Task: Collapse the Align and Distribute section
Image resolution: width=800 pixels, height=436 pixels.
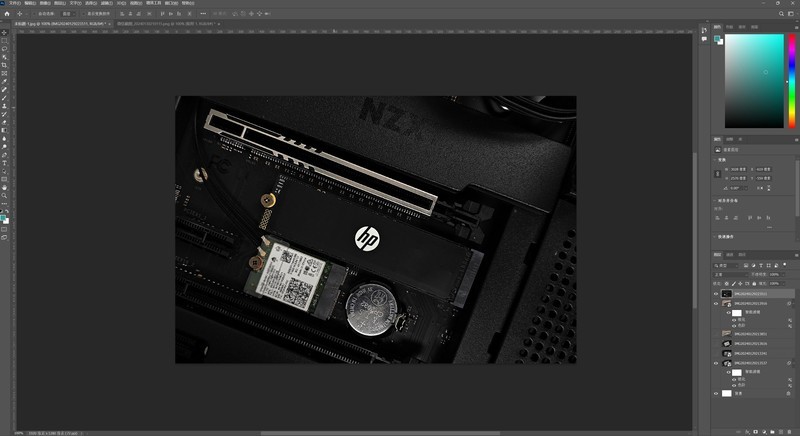Action: click(714, 200)
